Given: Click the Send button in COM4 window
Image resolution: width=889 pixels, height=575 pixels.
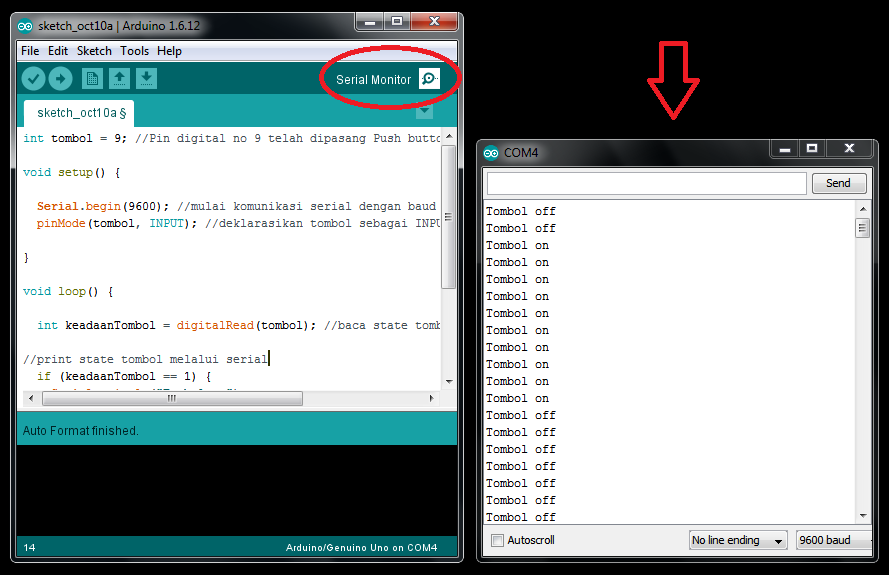Looking at the screenshot, I should 839,183.
